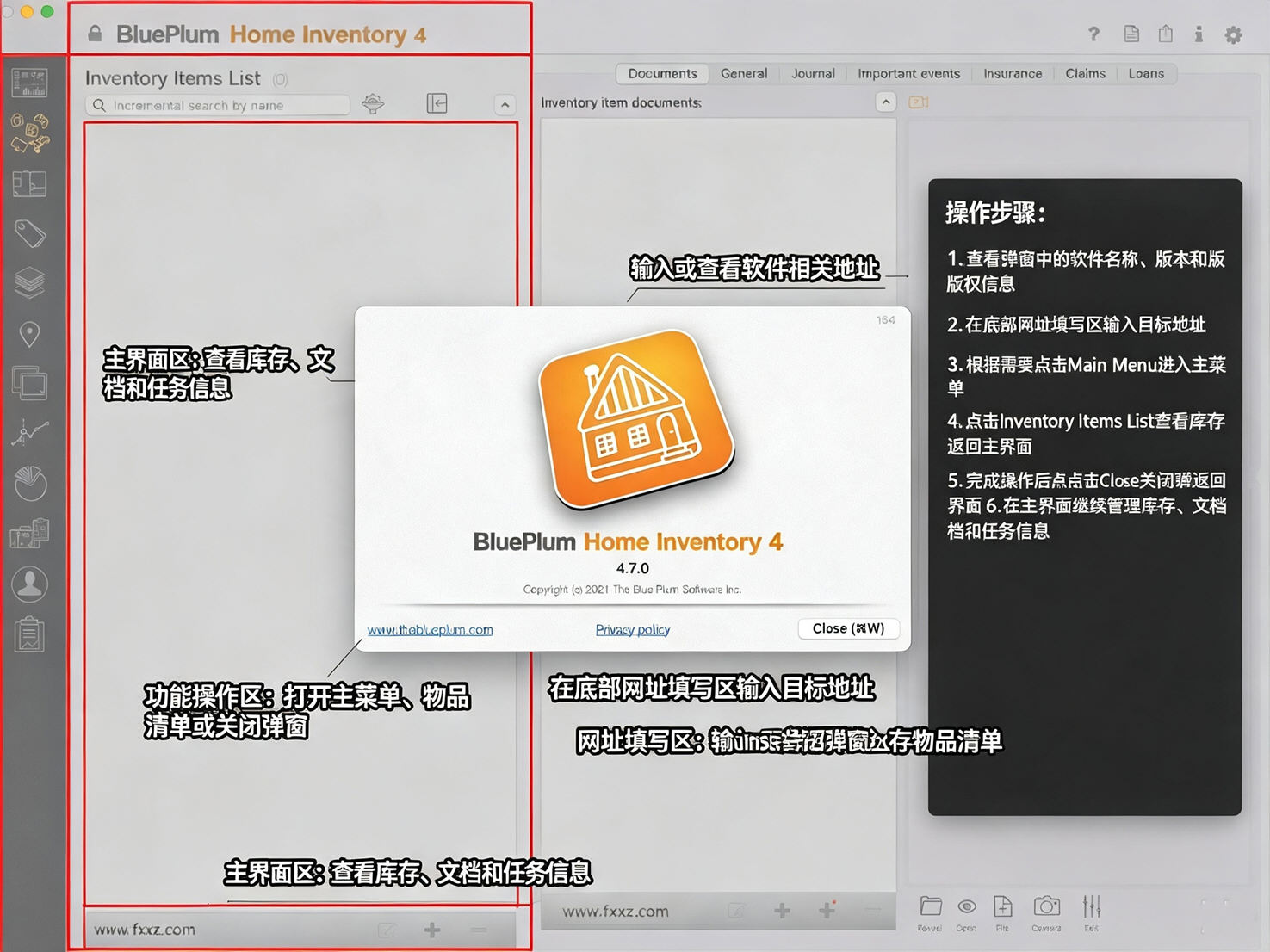
Task: Remove an item with minus under items list
Action: (478, 930)
